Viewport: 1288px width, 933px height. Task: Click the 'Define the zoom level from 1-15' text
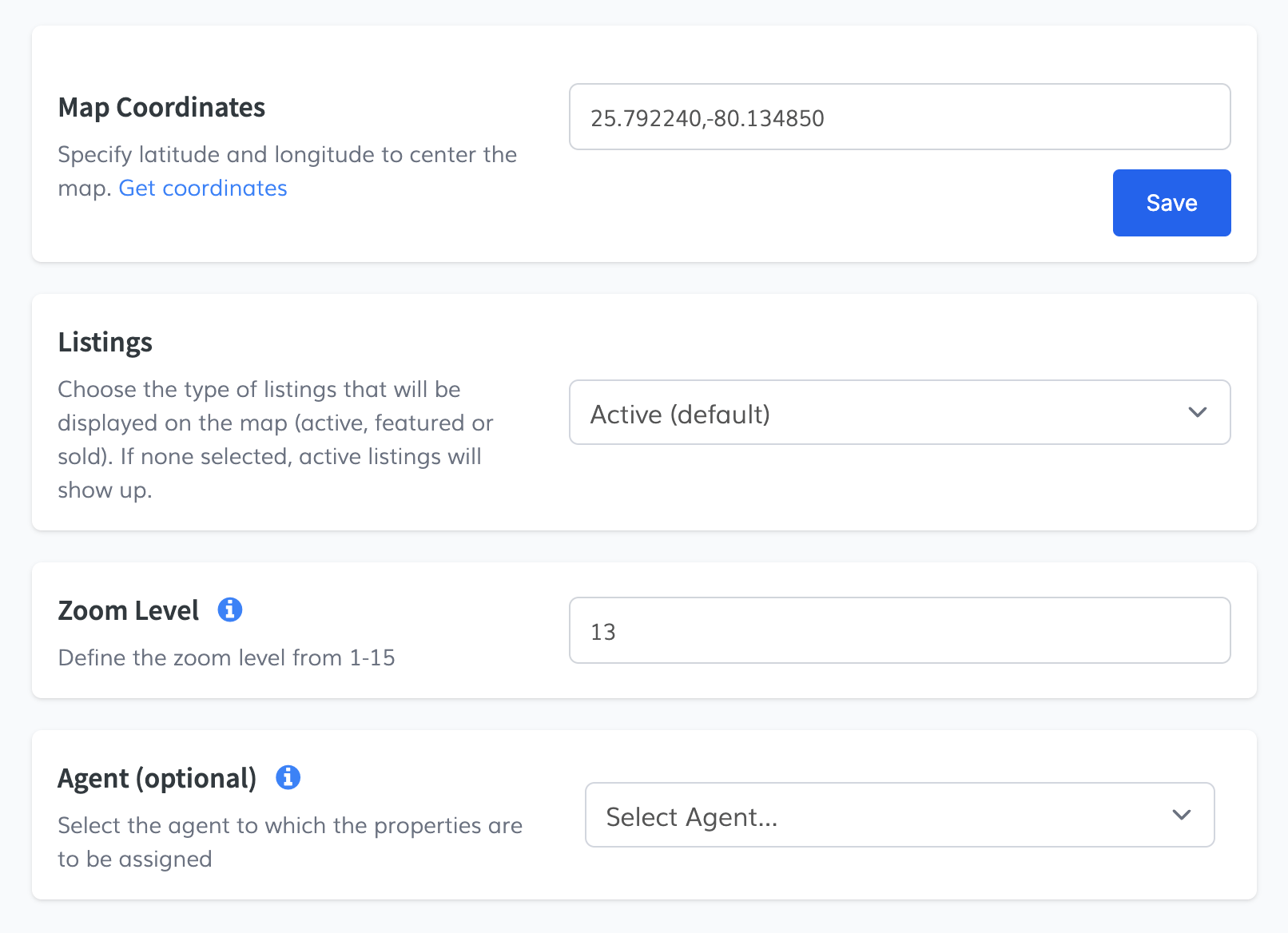point(226,657)
